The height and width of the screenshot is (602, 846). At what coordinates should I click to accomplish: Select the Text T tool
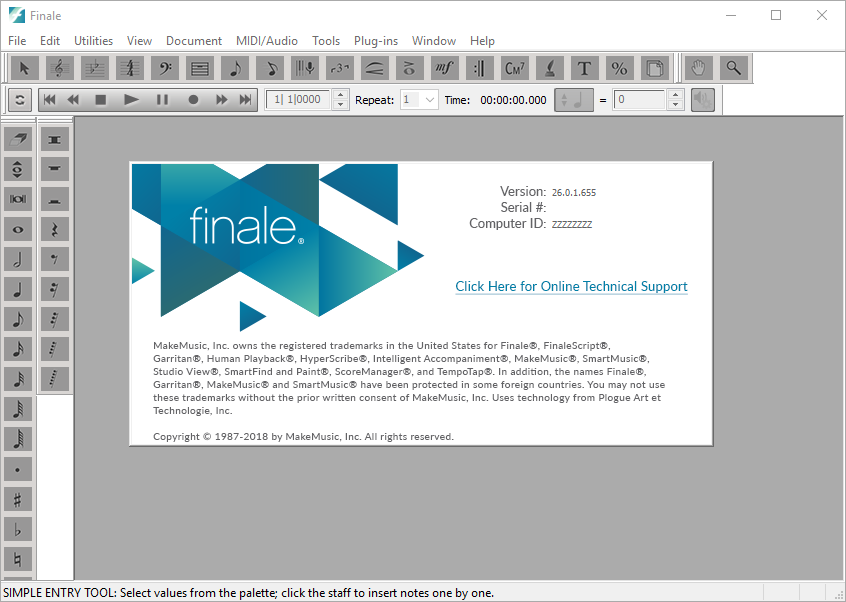coord(584,68)
